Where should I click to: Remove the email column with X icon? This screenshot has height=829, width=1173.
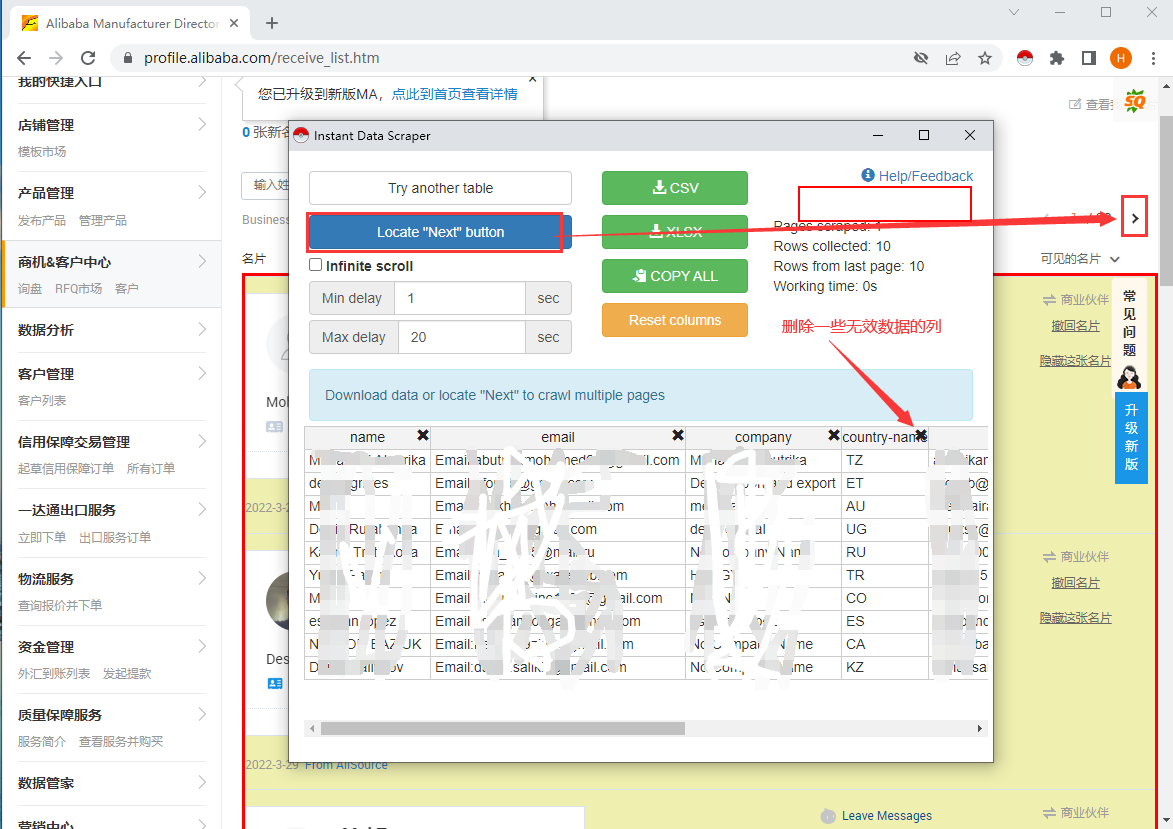point(677,436)
